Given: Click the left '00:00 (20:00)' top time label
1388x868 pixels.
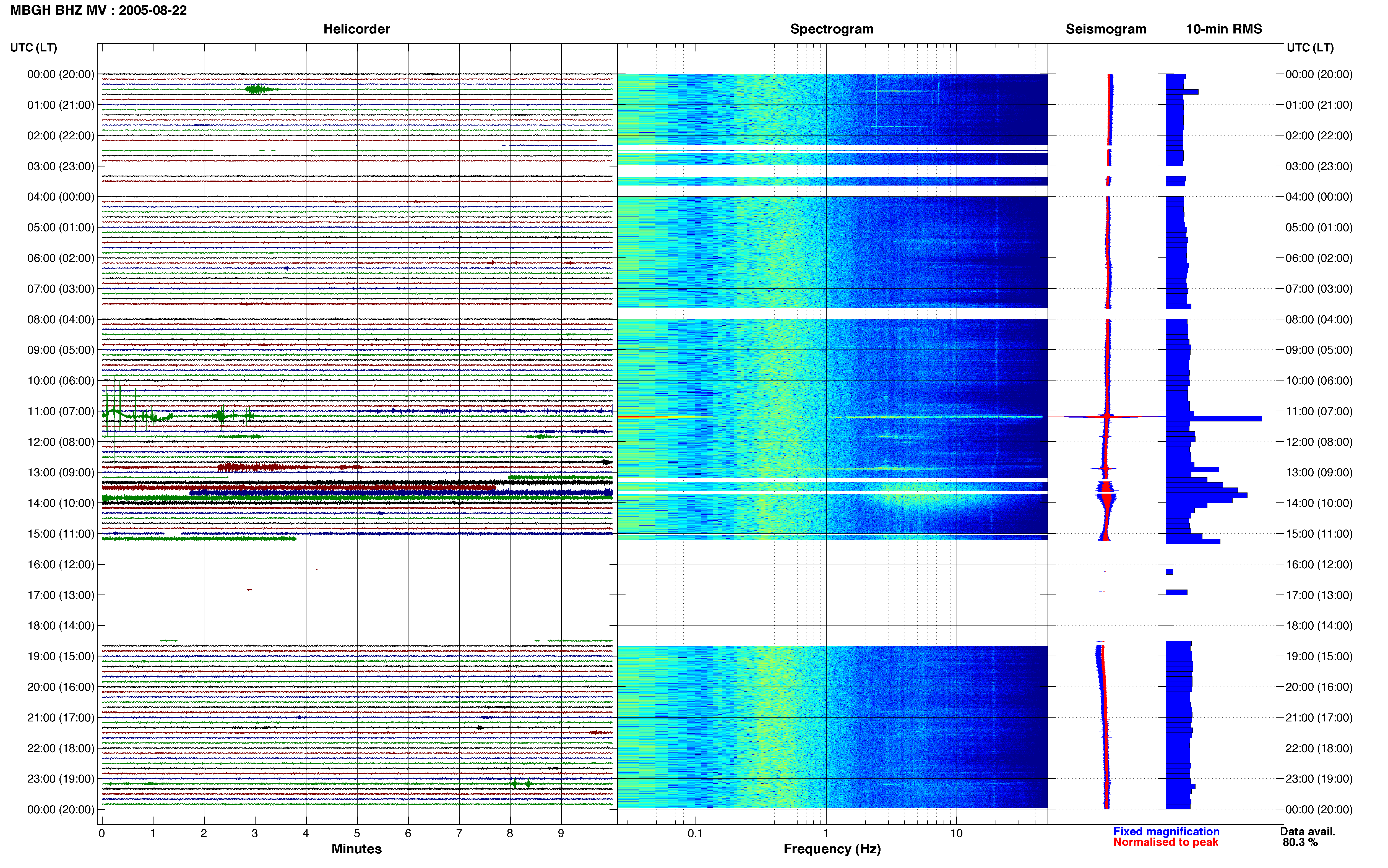Looking at the screenshot, I should point(61,74).
